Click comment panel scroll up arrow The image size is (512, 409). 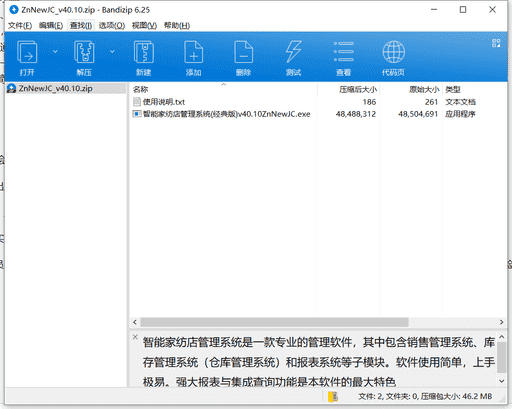(x=502, y=337)
